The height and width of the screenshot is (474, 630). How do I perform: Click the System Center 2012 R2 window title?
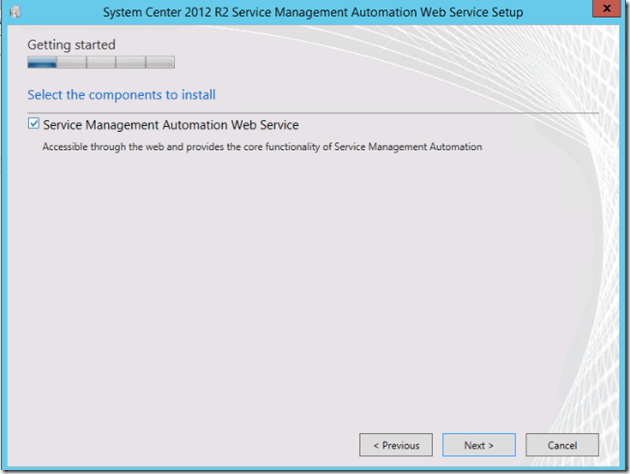[313, 12]
